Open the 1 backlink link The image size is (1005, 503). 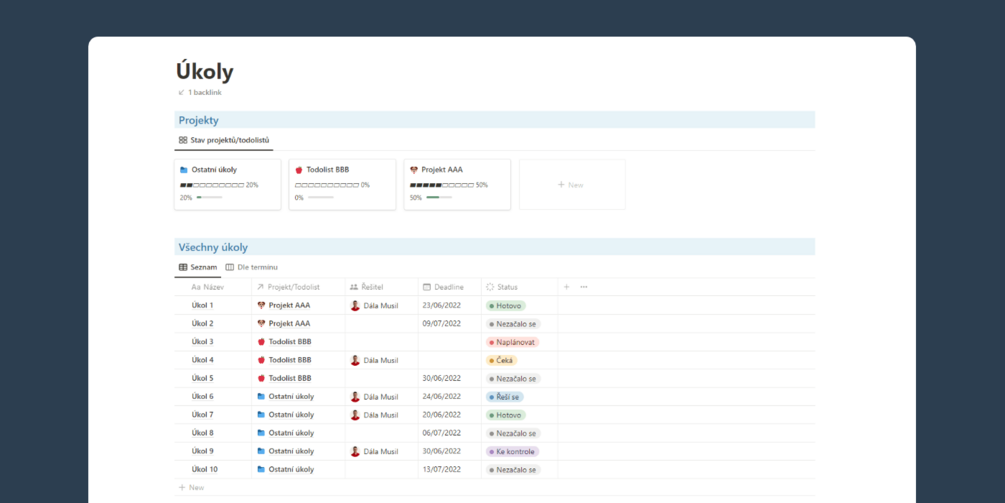[x=200, y=92]
